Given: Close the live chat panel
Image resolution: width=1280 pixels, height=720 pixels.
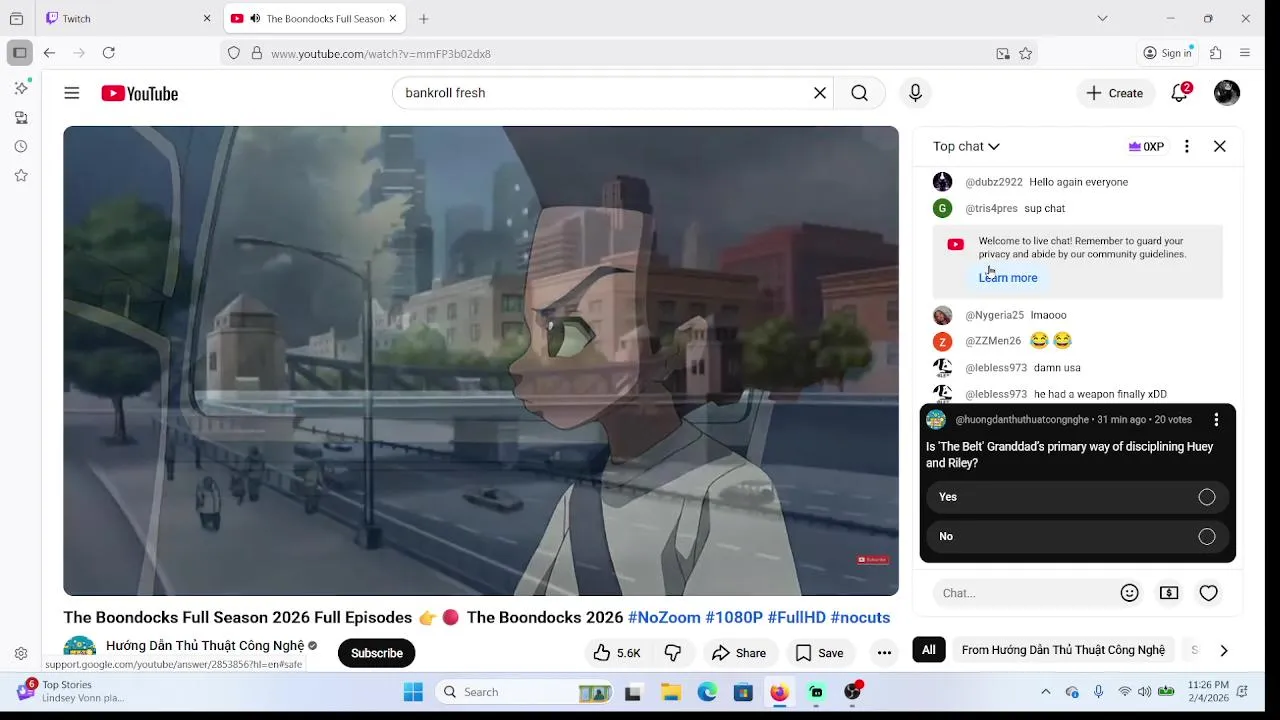Looking at the screenshot, I should click(x=1220, y=146).
